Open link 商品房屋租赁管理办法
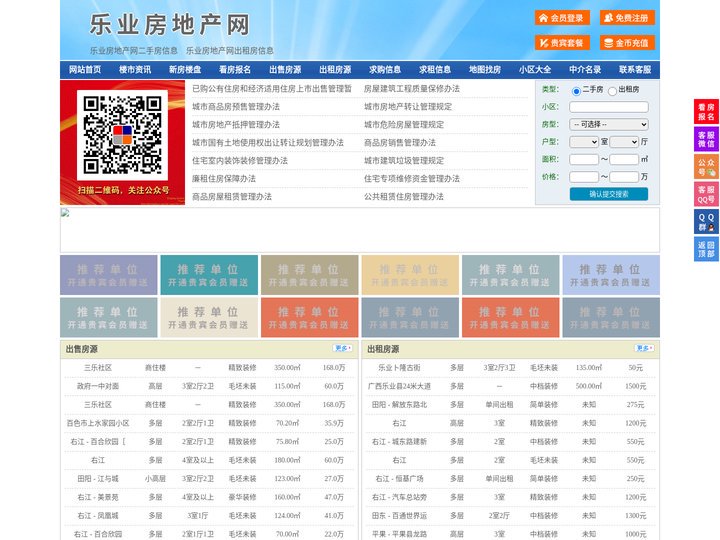The width and height of the screenshot is (720, 540). (x=232, y=197)
